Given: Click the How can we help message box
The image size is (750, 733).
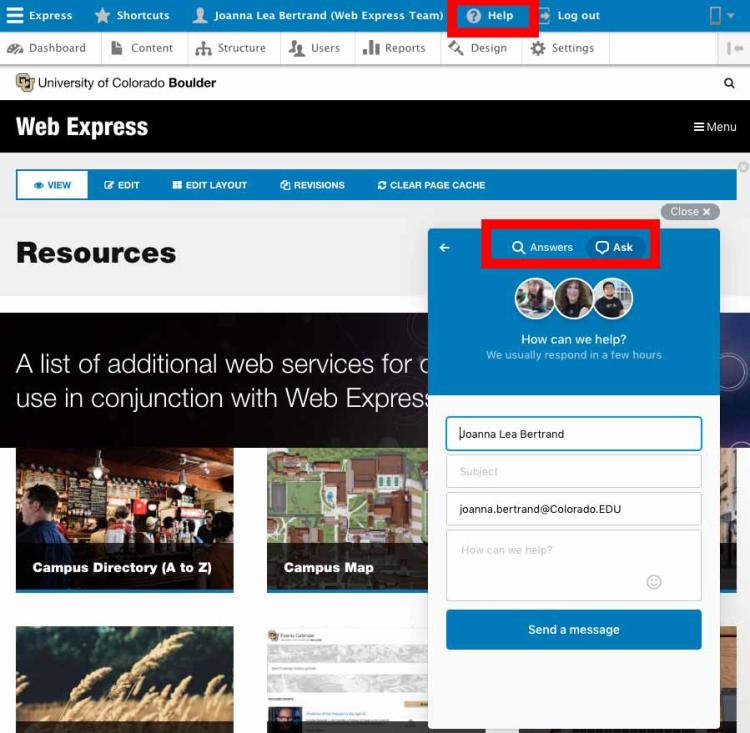Looking at the screenshot, I should click(574, 565).
